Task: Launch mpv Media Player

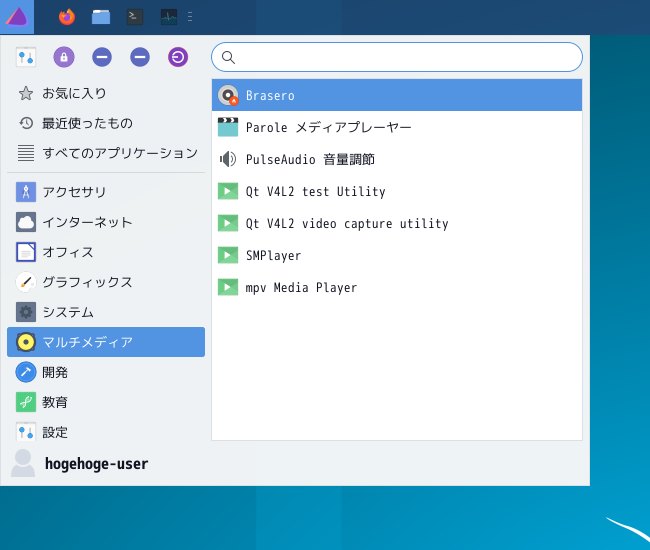Action: tap(397, 287)
